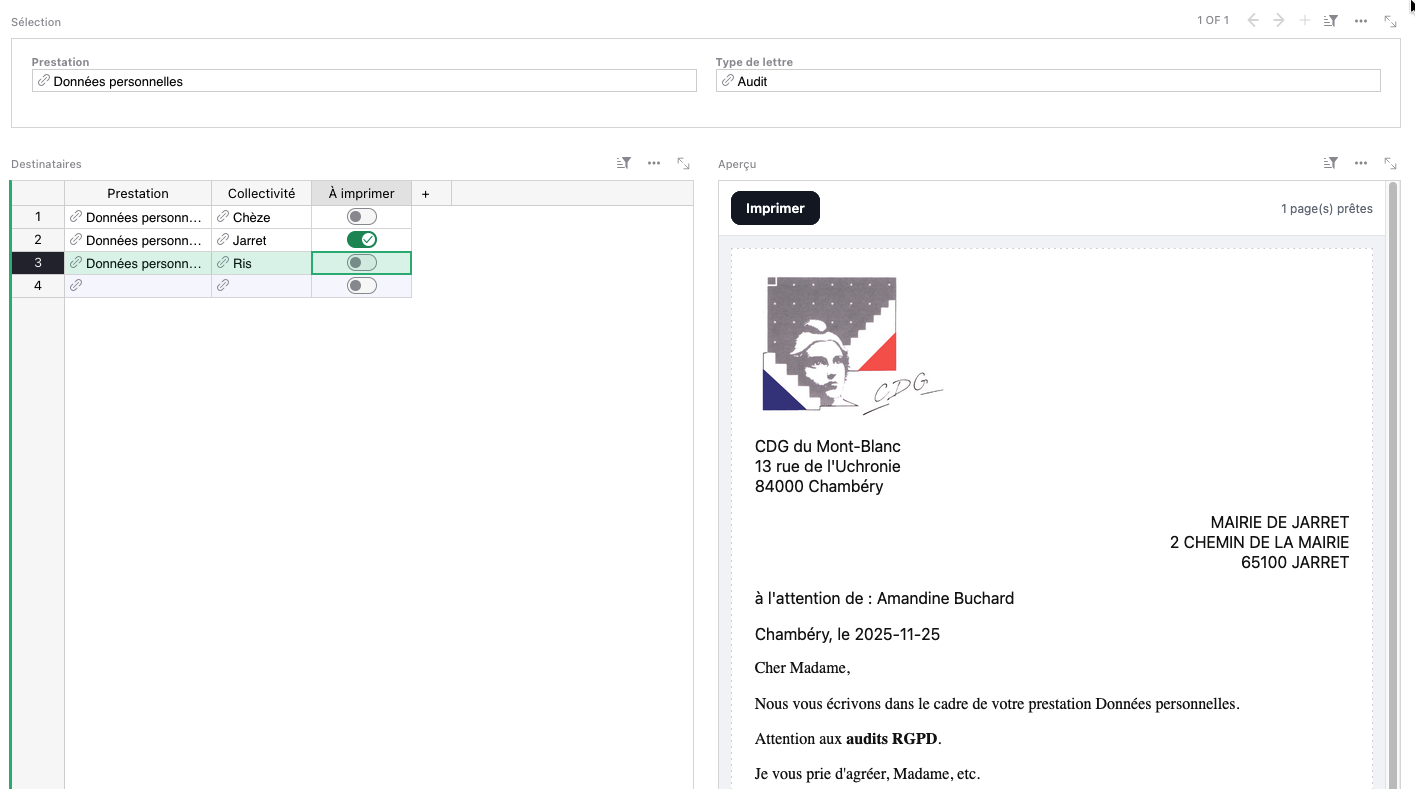Screen dimensions: 1415x789
Task: Go to the next record arrow
Action: (1278, 21)
